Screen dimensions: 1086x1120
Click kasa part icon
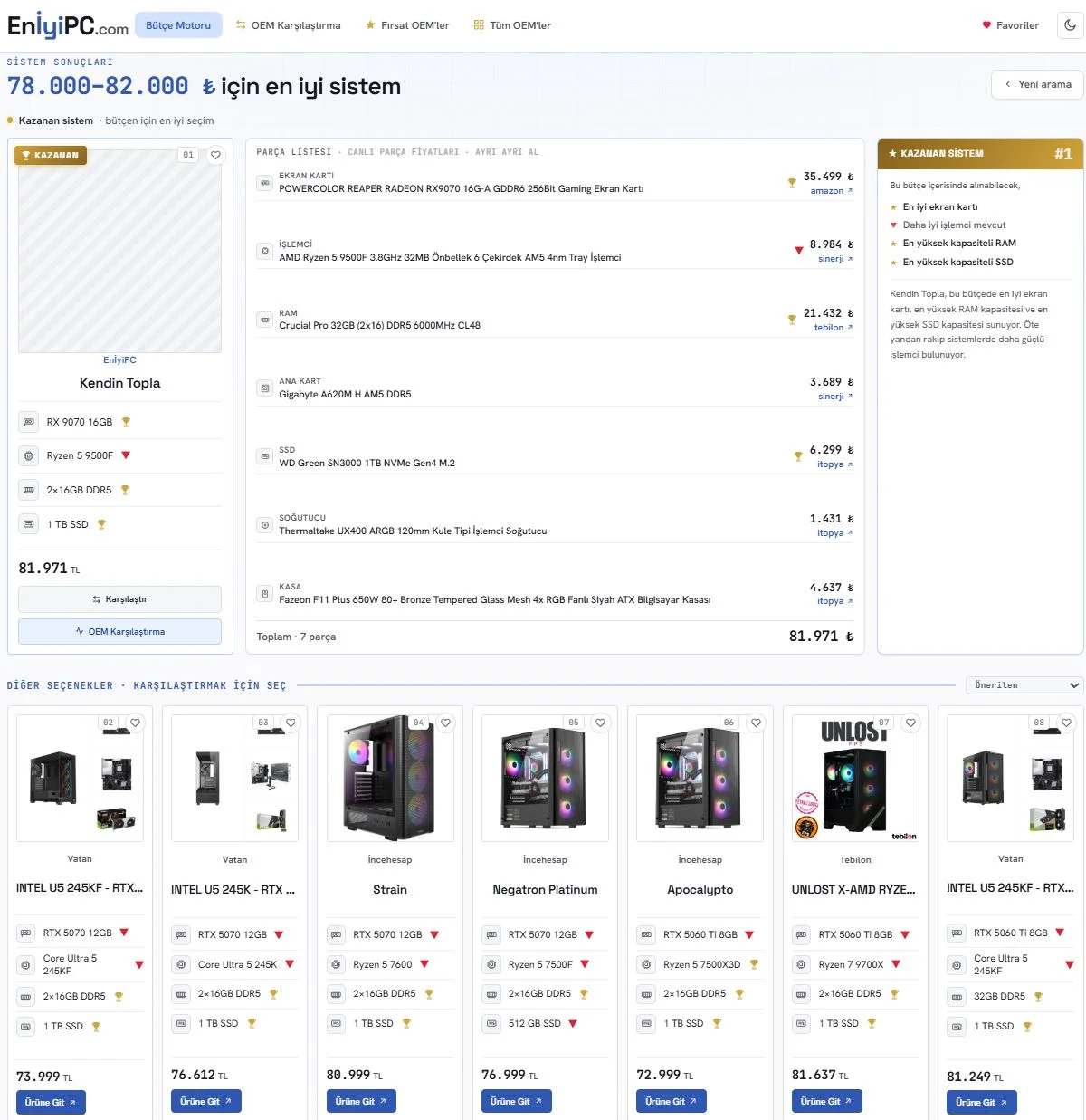click(264, 594)
